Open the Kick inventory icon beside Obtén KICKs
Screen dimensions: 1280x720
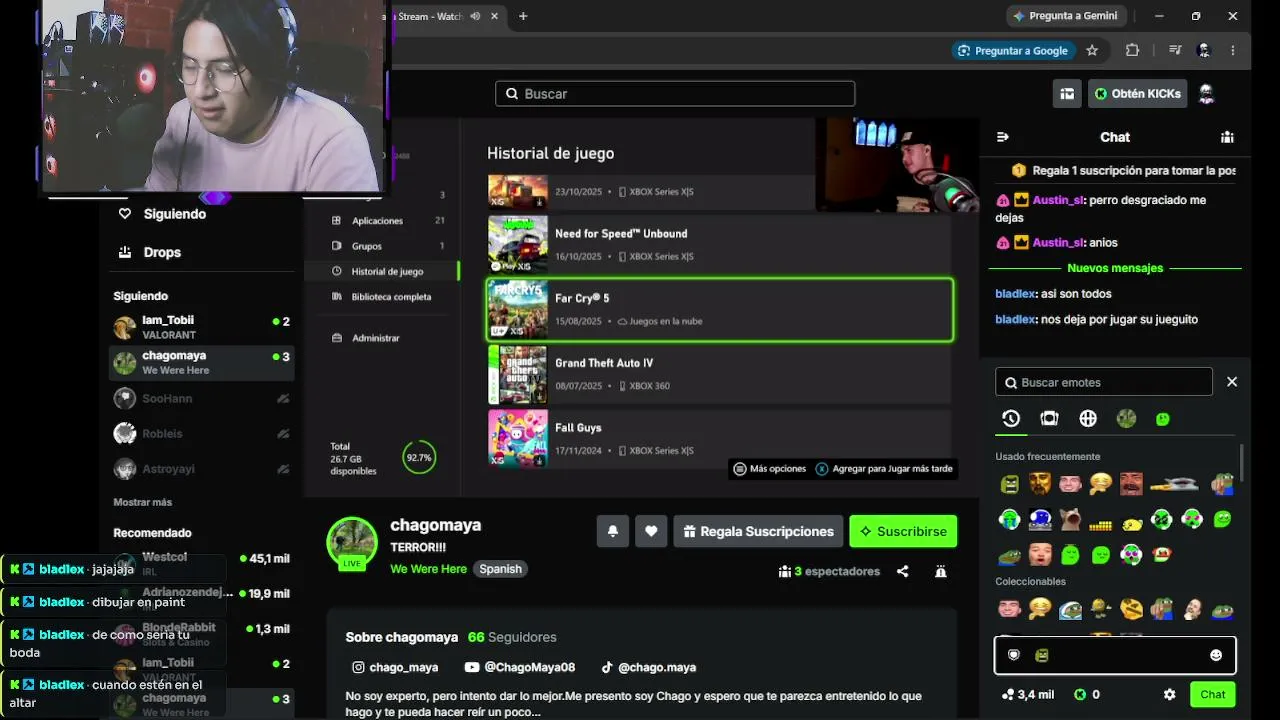pos(1067,94)
